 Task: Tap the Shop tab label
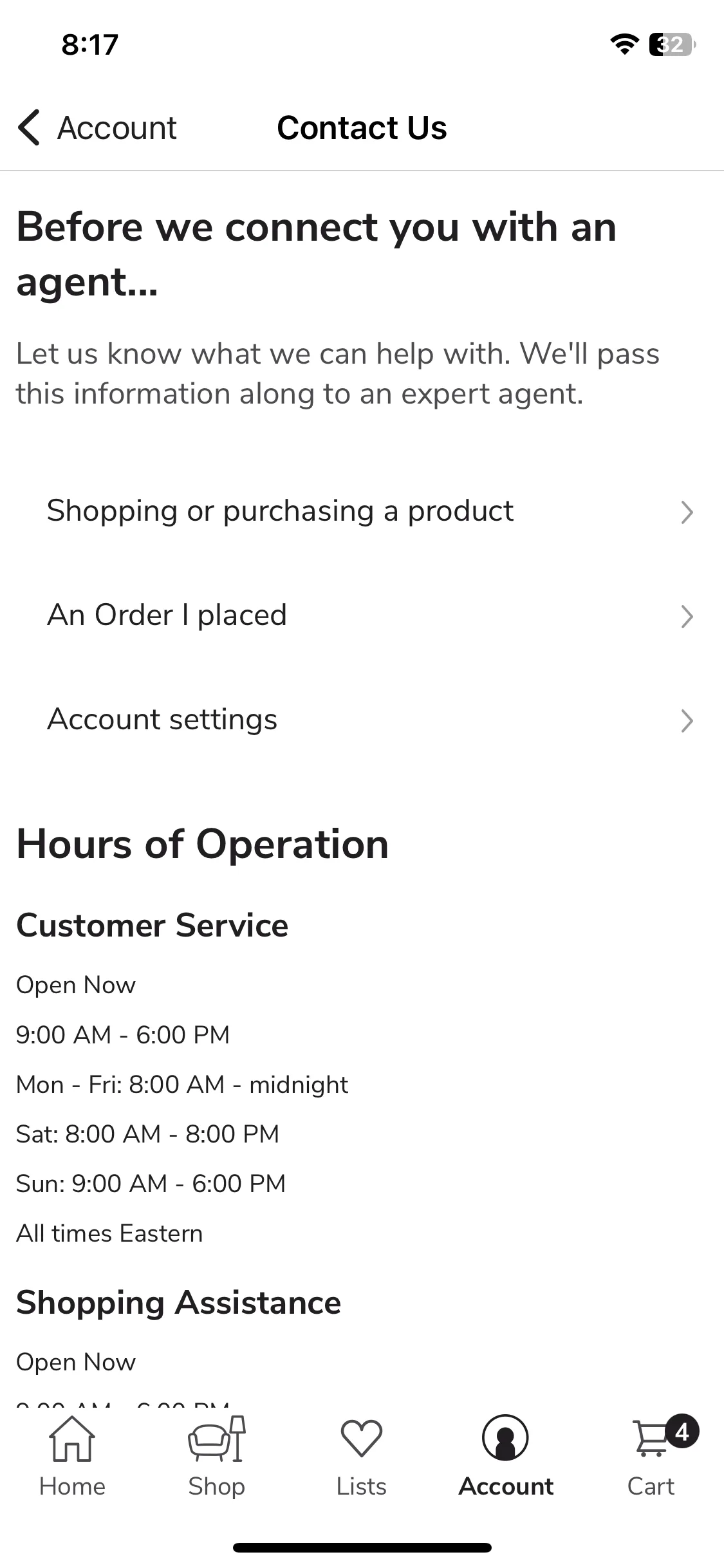point(217,1486)
